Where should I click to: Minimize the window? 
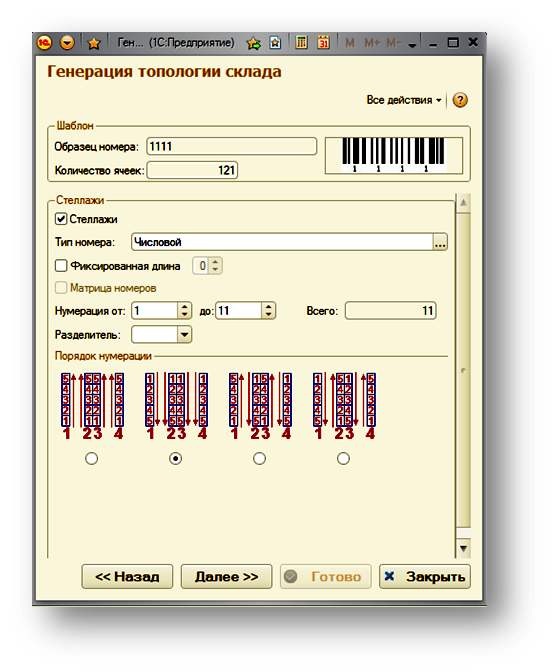coord(434,43)
